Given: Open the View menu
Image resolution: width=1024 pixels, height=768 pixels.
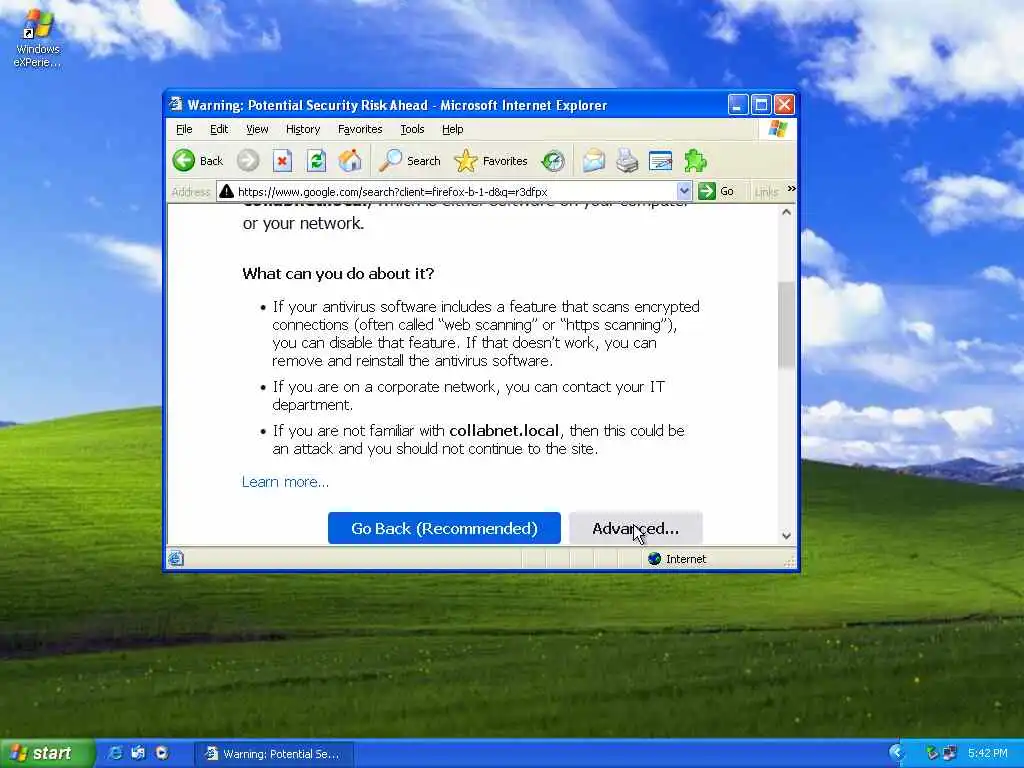Looking at the screenshot, I should click(257, 129).
